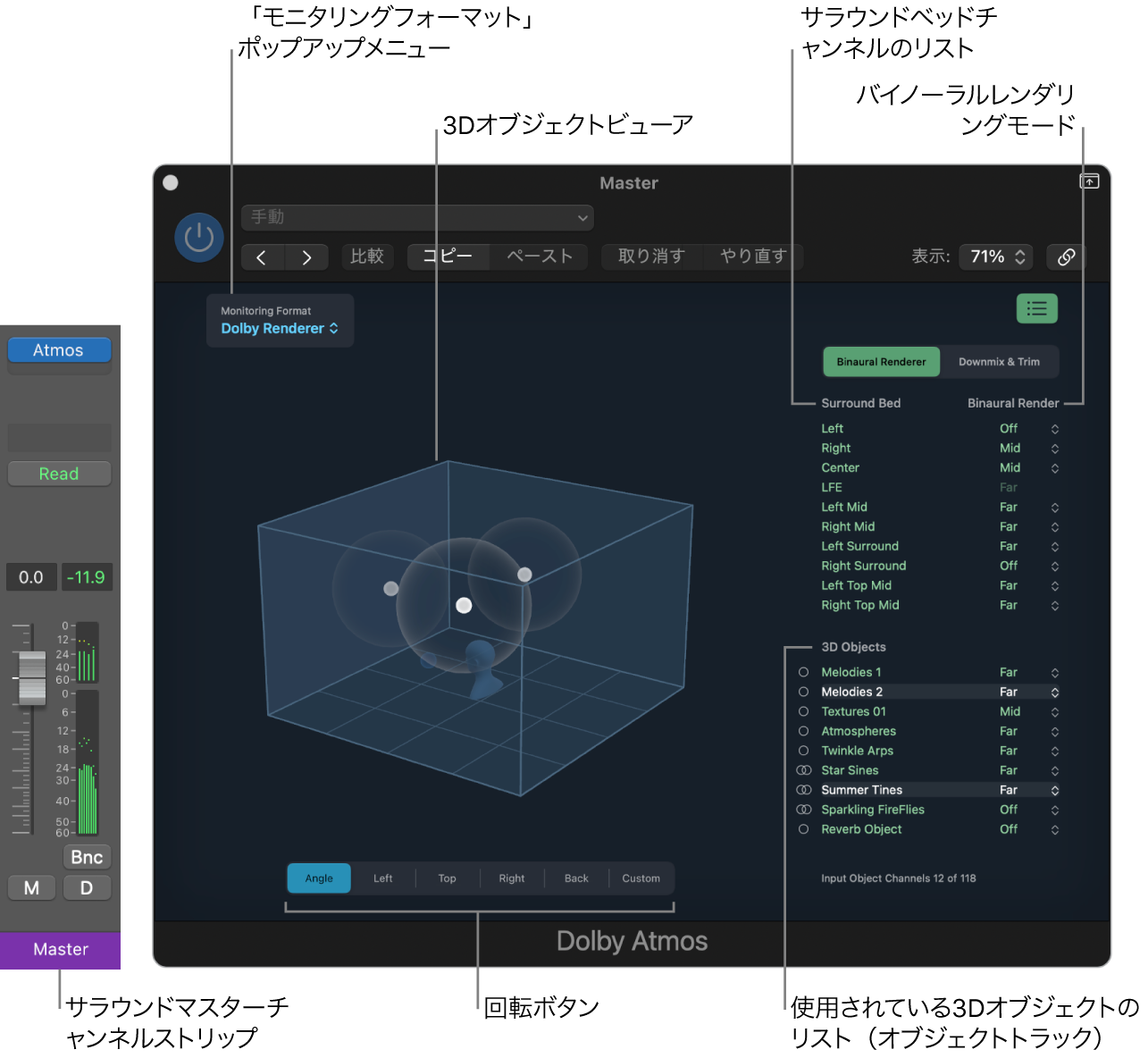Go to next preset arrow
The height and width of the screenshot is (1058, 1148).
(306, 257)
